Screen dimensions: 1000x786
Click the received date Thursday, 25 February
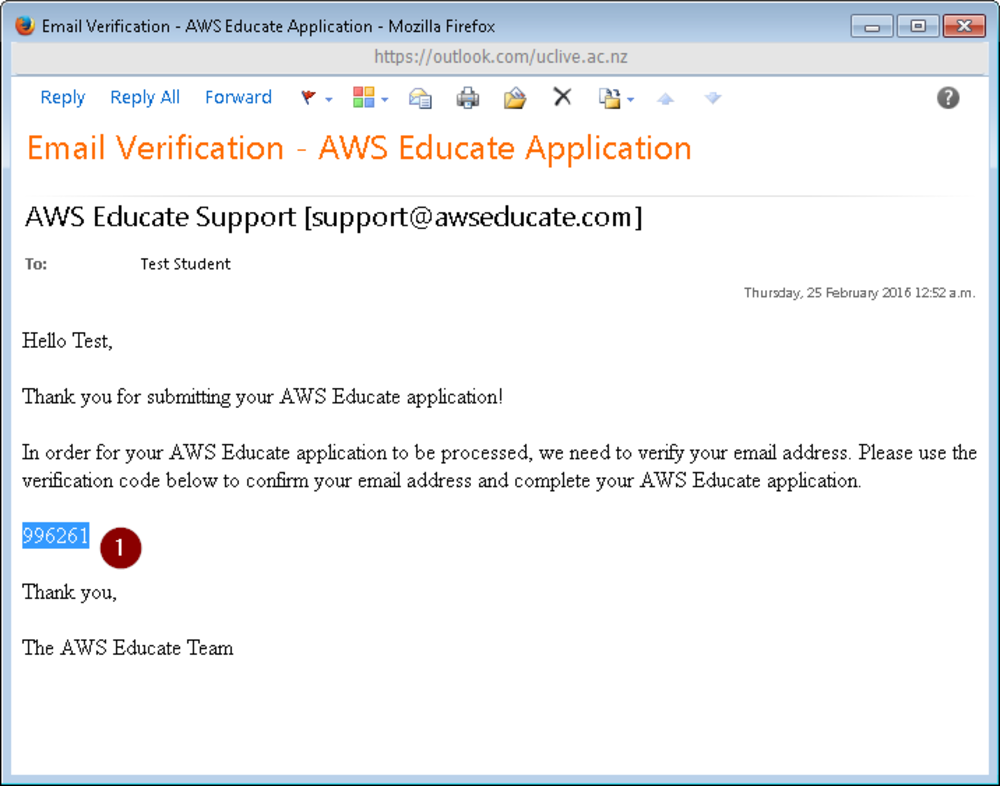(859, 293)
